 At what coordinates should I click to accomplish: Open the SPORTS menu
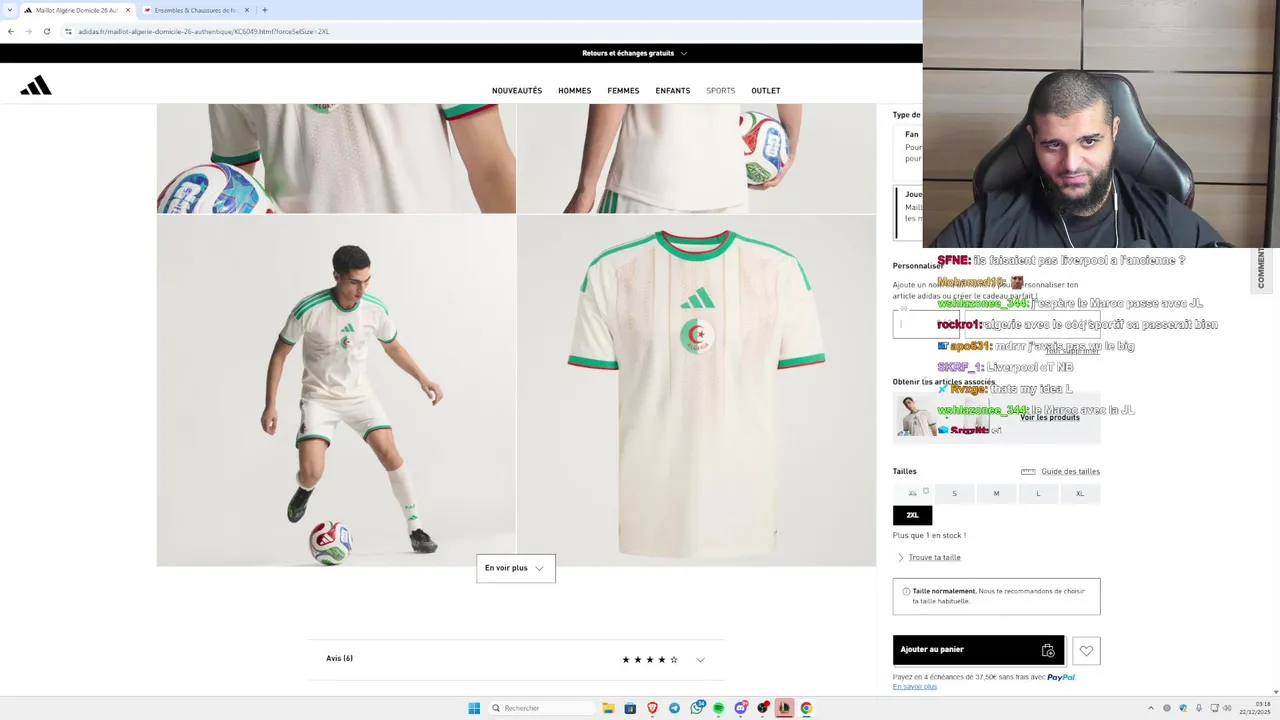click(721, 91)
